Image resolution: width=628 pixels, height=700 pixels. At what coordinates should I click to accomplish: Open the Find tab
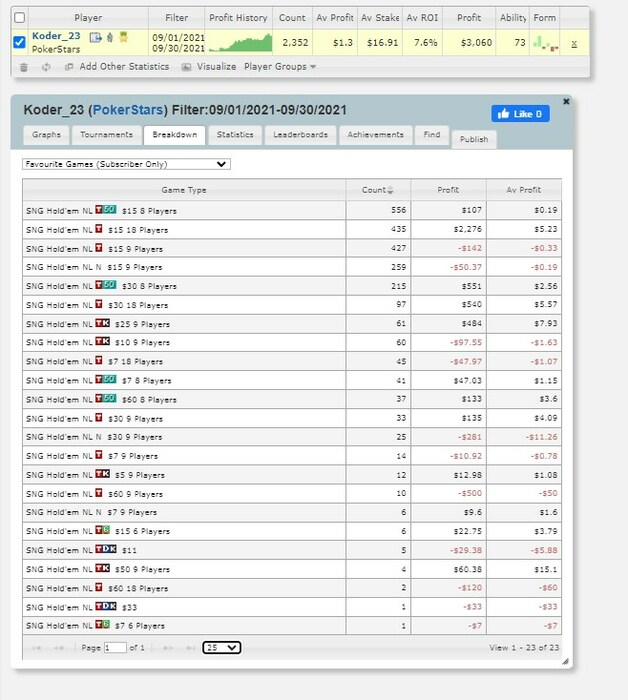(432, 135)
